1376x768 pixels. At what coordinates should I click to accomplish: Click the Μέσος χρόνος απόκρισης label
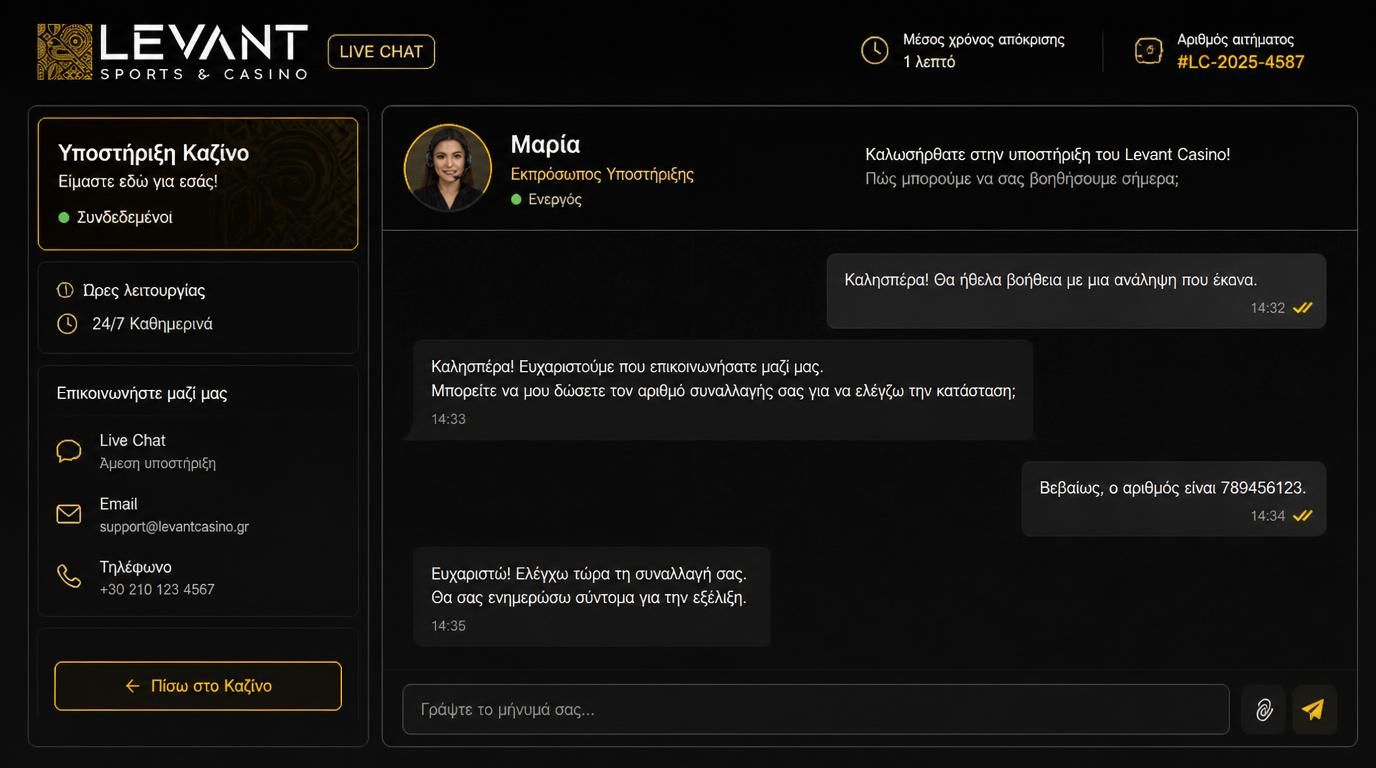(x=984, y=40)
